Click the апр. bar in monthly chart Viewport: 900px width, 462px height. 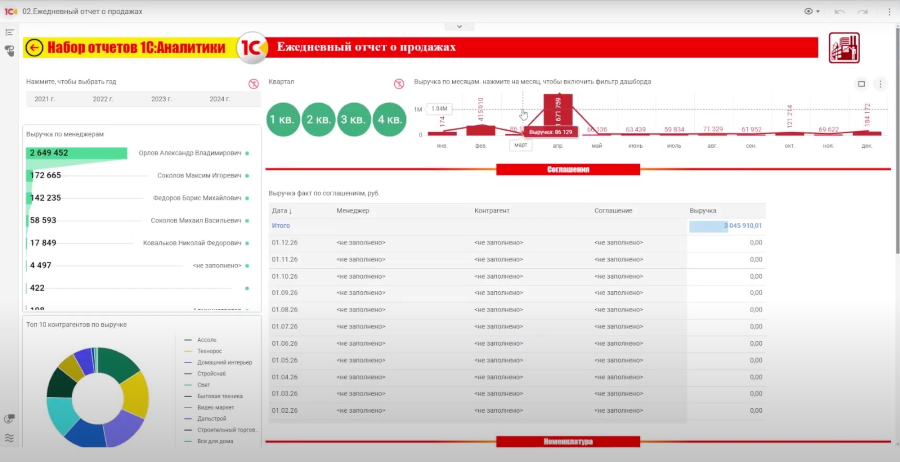coord(558,115)
